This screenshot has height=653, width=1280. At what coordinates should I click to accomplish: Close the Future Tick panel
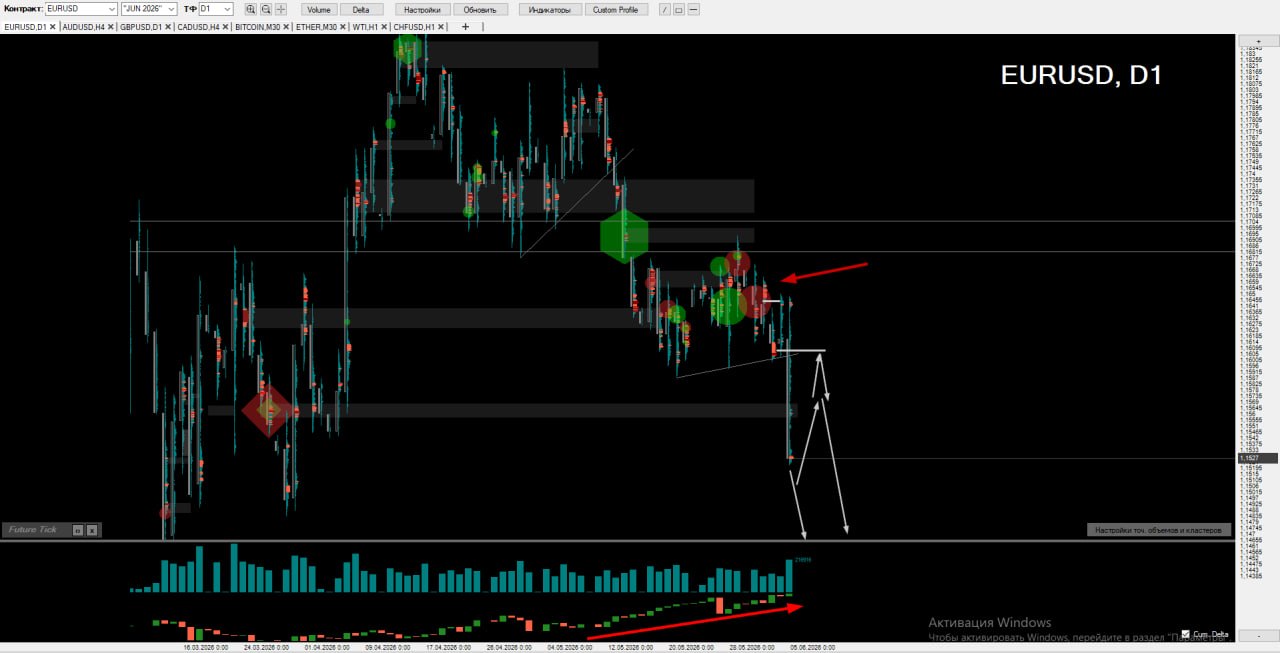tap(91, 530)
